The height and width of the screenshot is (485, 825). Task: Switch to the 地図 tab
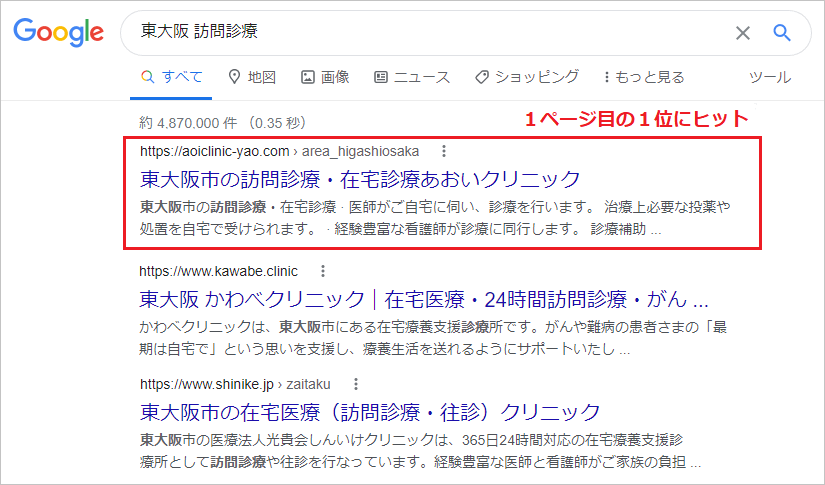click(252, 77)
